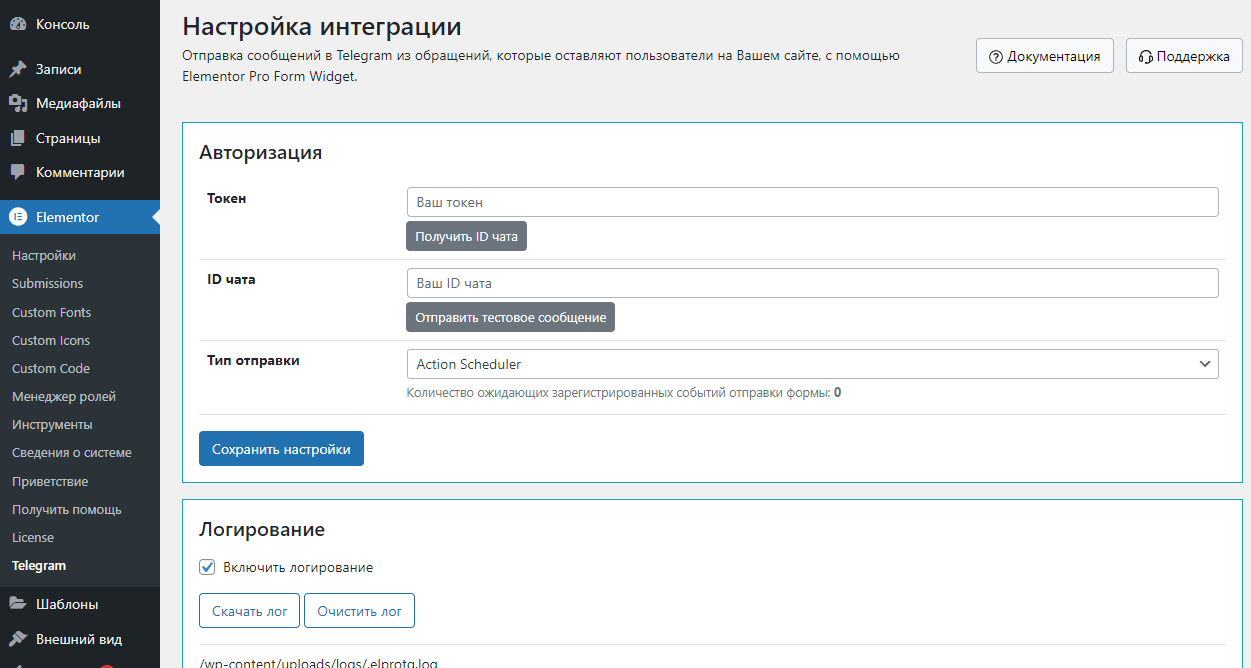Click the headset icon in Поддержка
Screen dimensions: 1251x668
coord(1146,57)
